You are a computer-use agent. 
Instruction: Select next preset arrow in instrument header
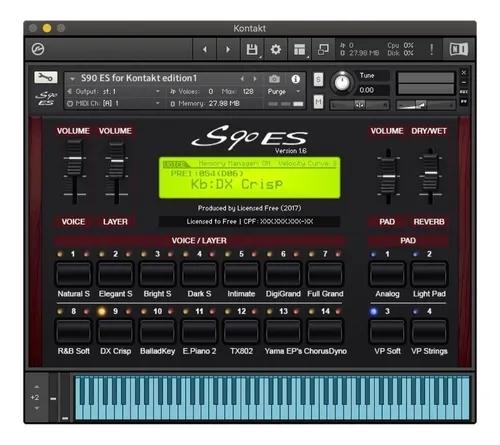click(255, 79)
